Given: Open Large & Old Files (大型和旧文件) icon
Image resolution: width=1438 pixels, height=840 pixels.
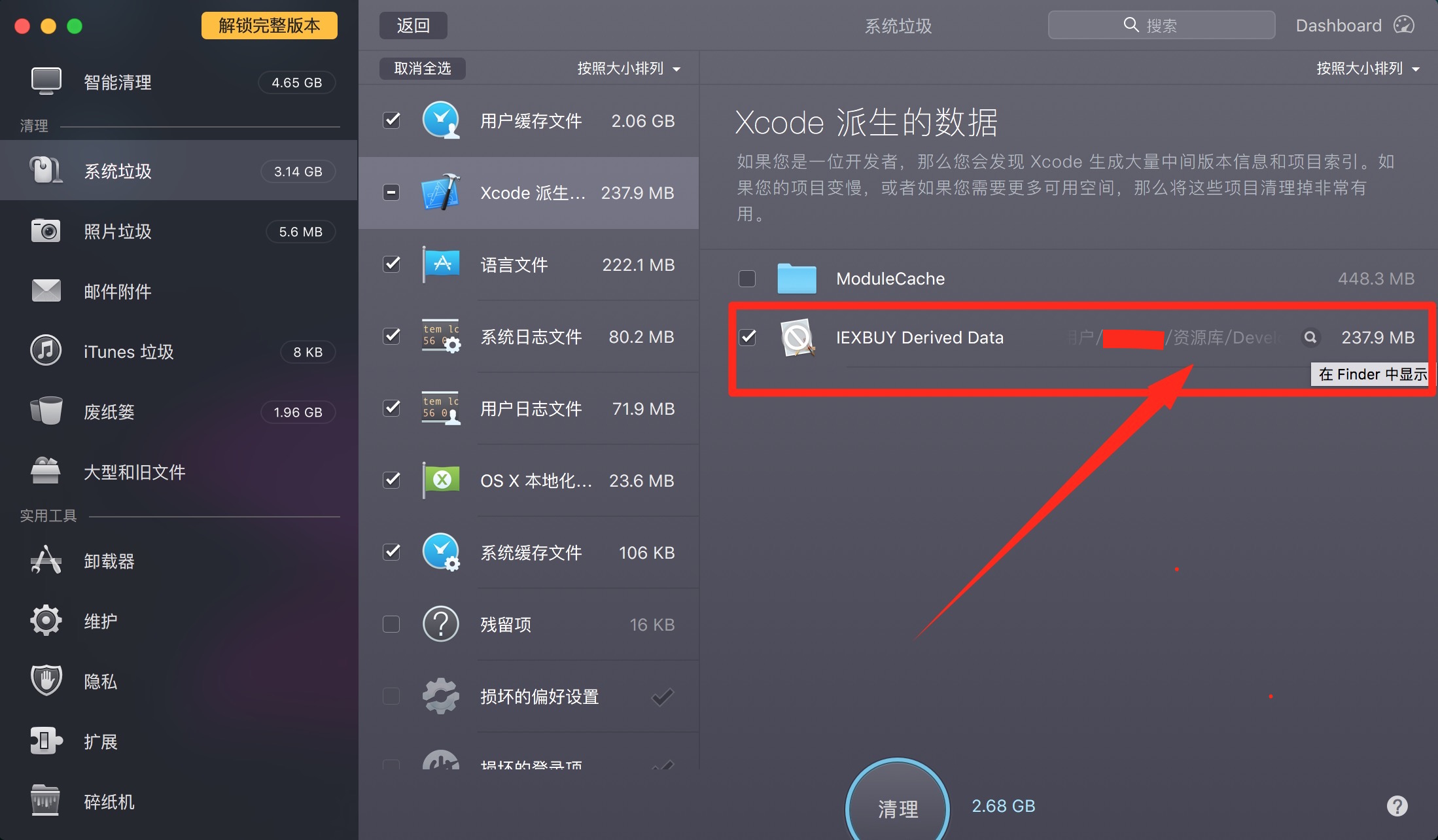Looking at the screenshot, I should coord(46,471).
